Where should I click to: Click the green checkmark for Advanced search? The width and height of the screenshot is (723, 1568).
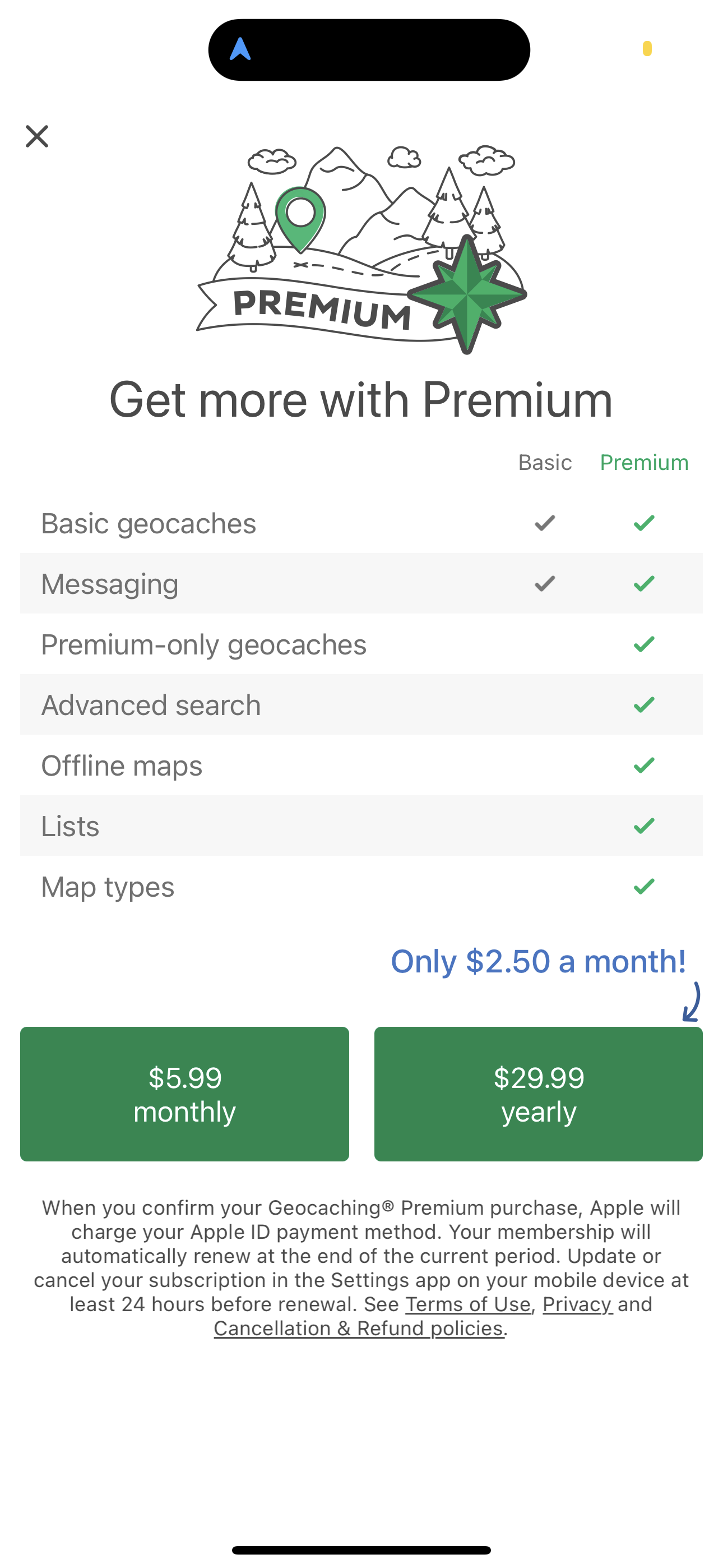(x=643, y=704)
